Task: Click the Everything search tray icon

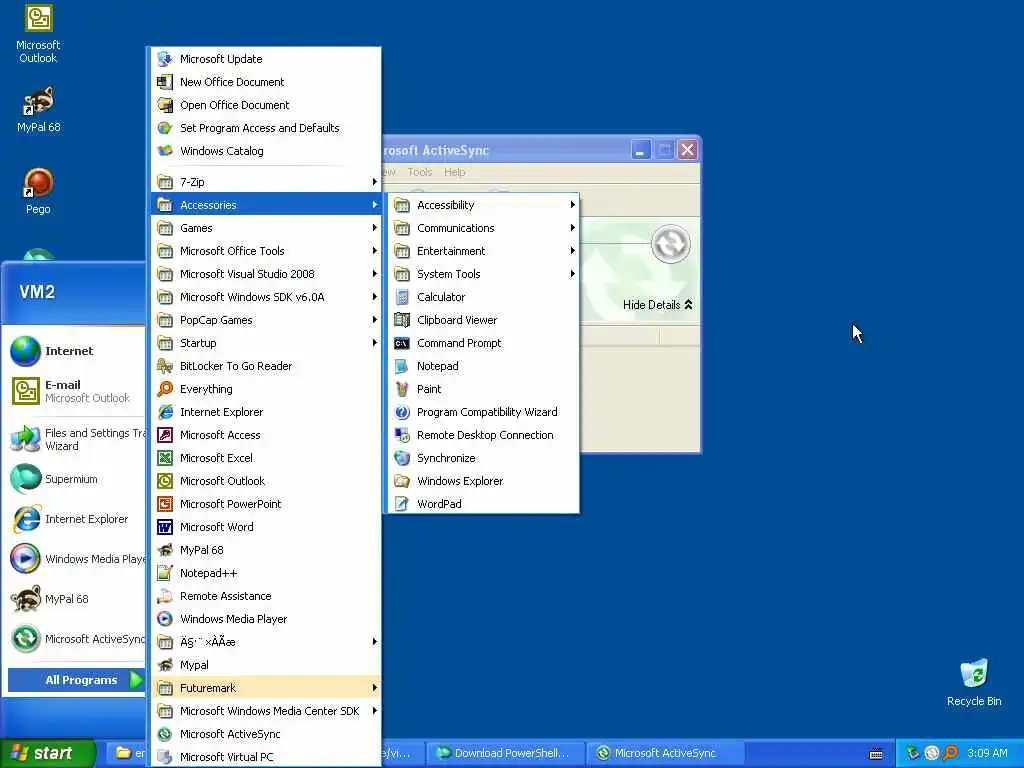Action: 951,753
